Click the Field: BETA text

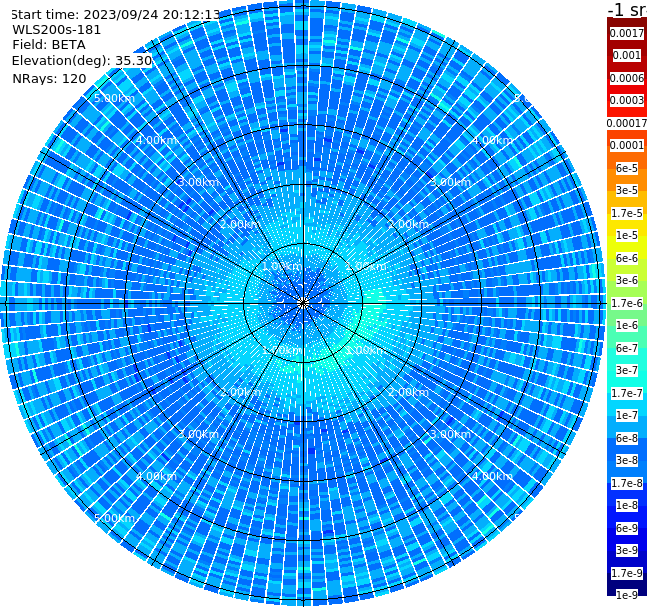(x=49, y=45)
